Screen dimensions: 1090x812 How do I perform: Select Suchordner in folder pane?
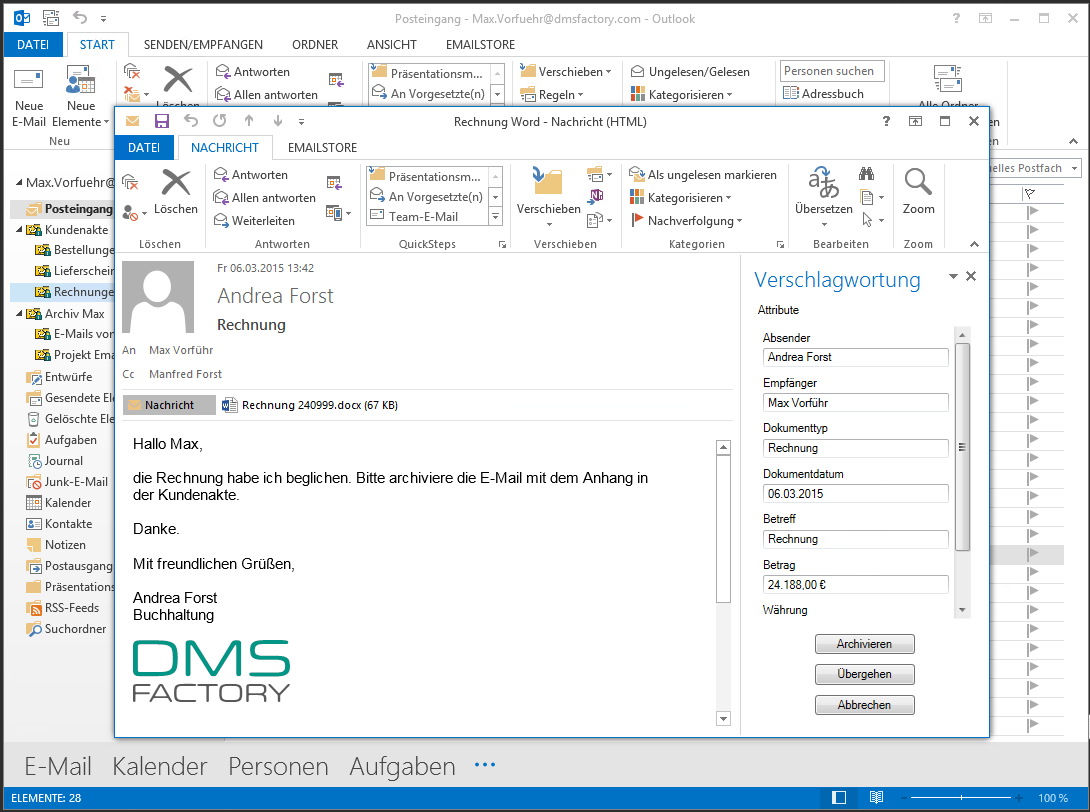[x=67, y=628]
